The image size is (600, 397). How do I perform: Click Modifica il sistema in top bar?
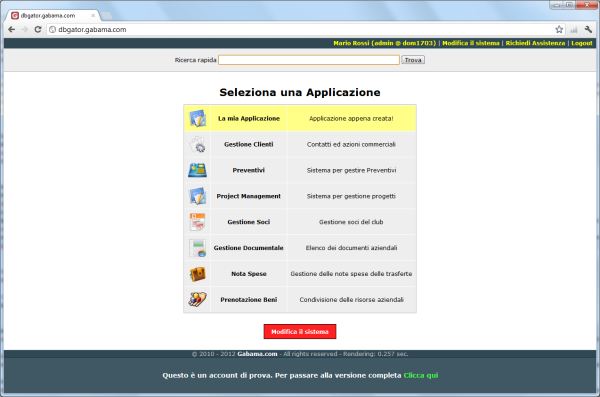471,43
